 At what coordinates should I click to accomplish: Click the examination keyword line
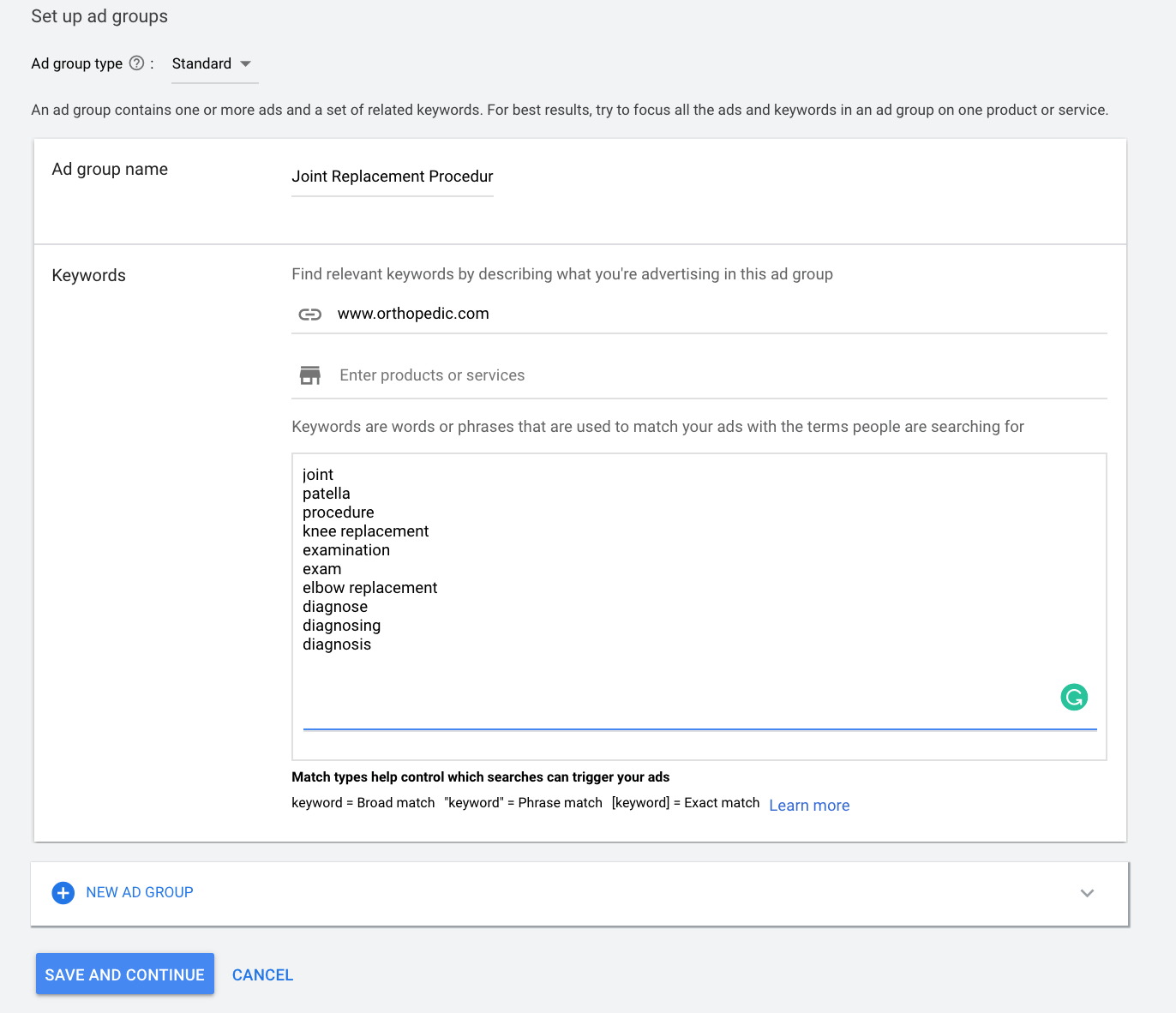[x=345, y=550]
